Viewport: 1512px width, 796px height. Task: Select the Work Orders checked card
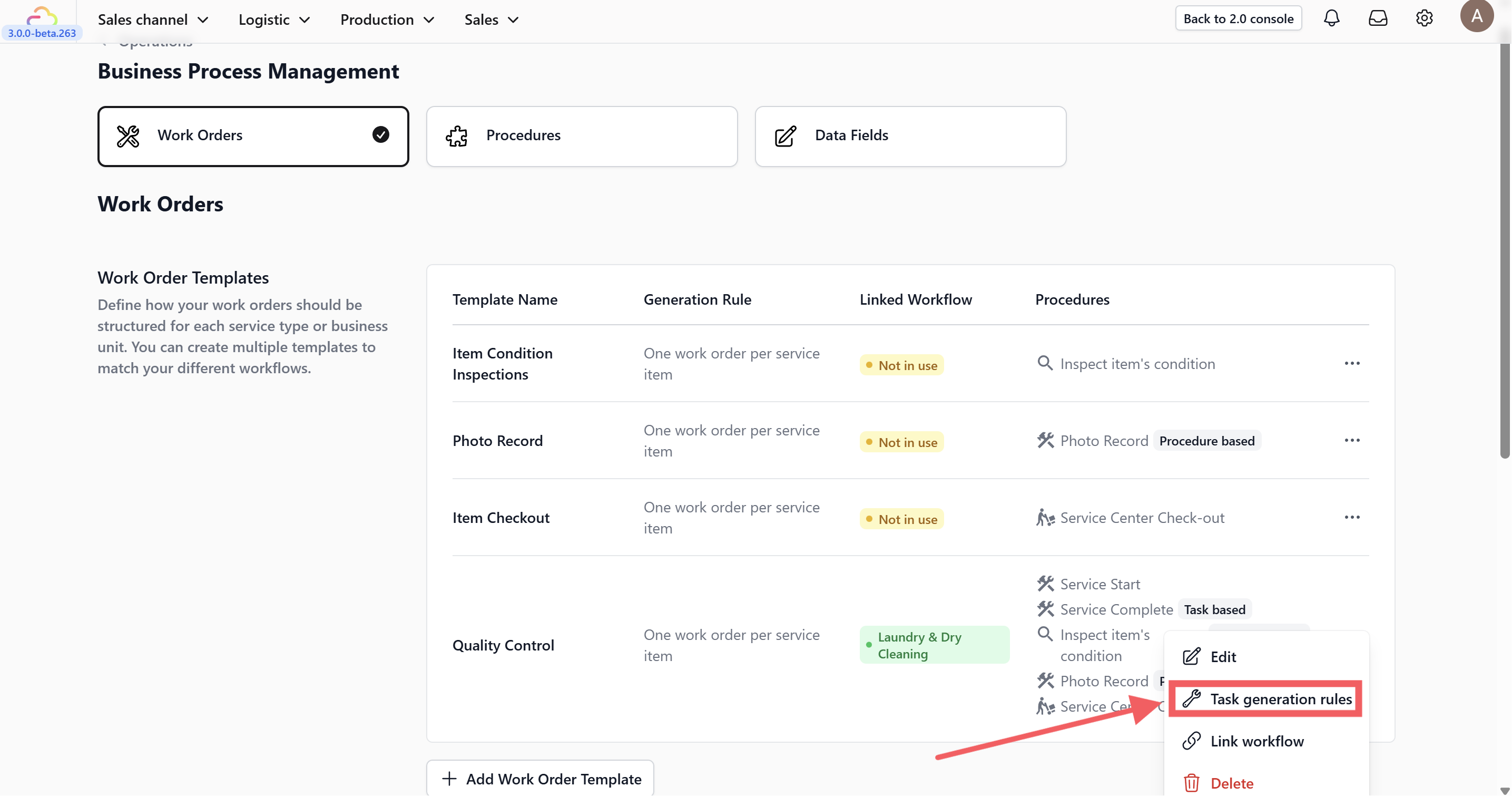[x=253, y=135]
